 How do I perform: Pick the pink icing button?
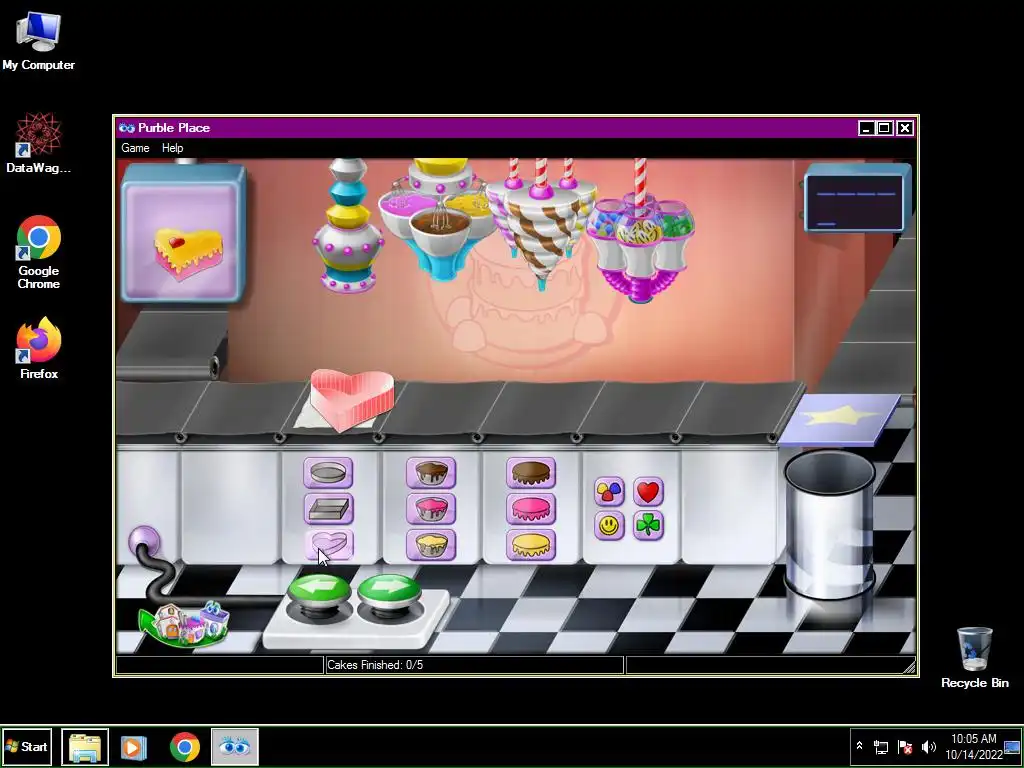(x=531, y=509)
